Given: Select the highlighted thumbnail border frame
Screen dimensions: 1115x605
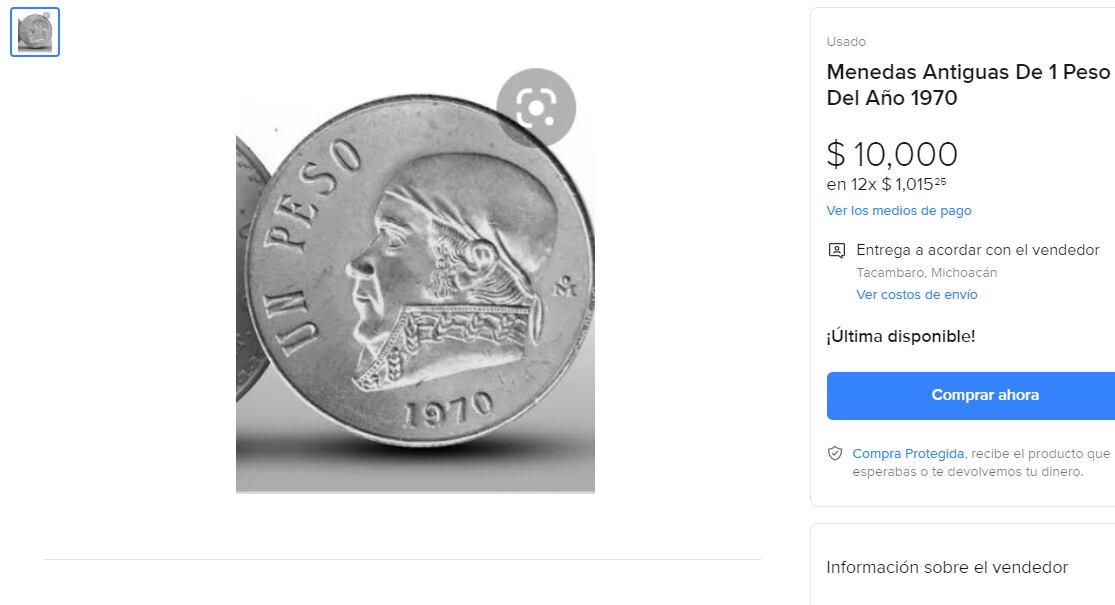Looking at the screenshot, I should pyautogui.click(x=34, y=31).
